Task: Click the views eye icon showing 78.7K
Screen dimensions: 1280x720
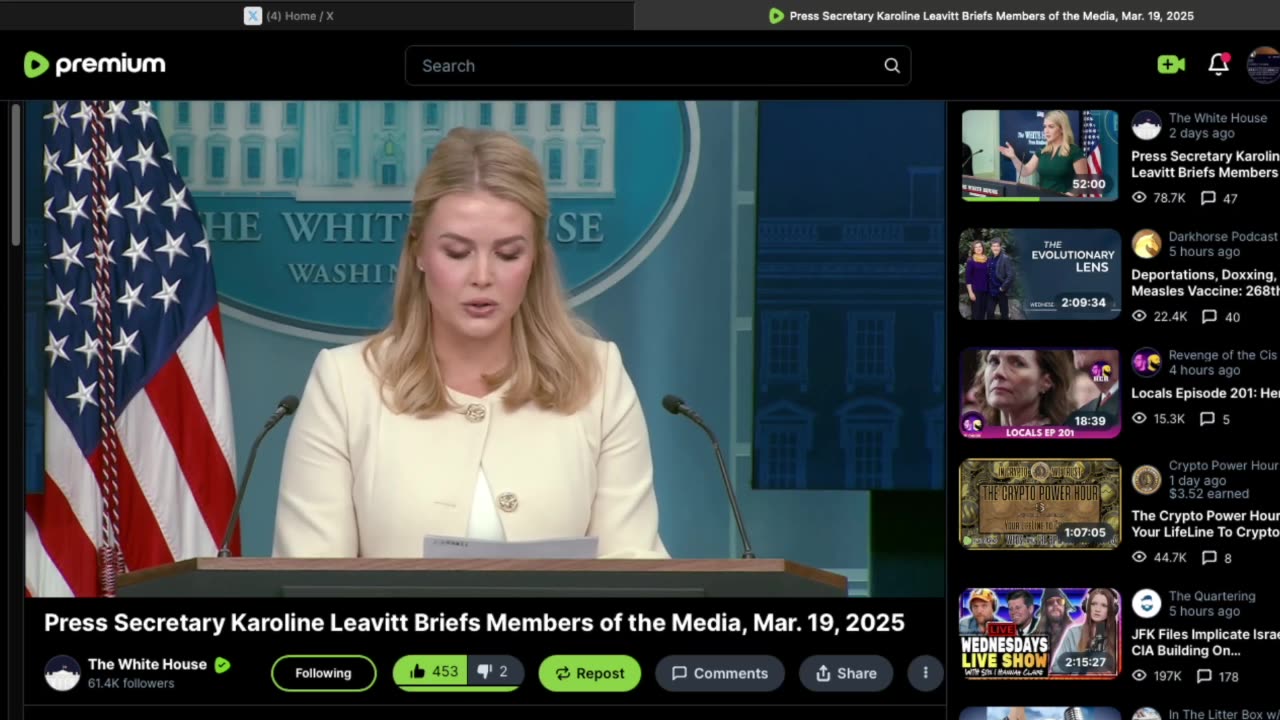Action: click(x=1139, y=198)
